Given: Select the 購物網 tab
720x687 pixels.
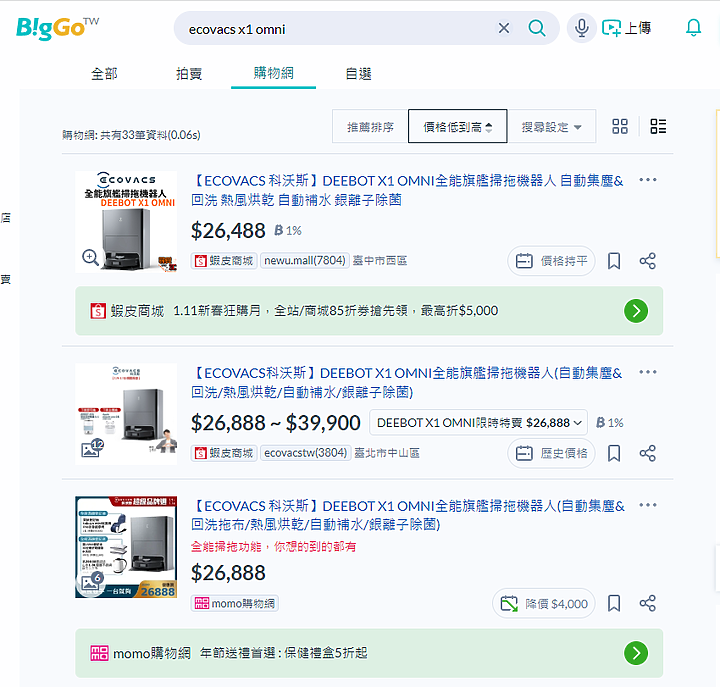Looking at the screenshot, I should click(x=273, y=73).
